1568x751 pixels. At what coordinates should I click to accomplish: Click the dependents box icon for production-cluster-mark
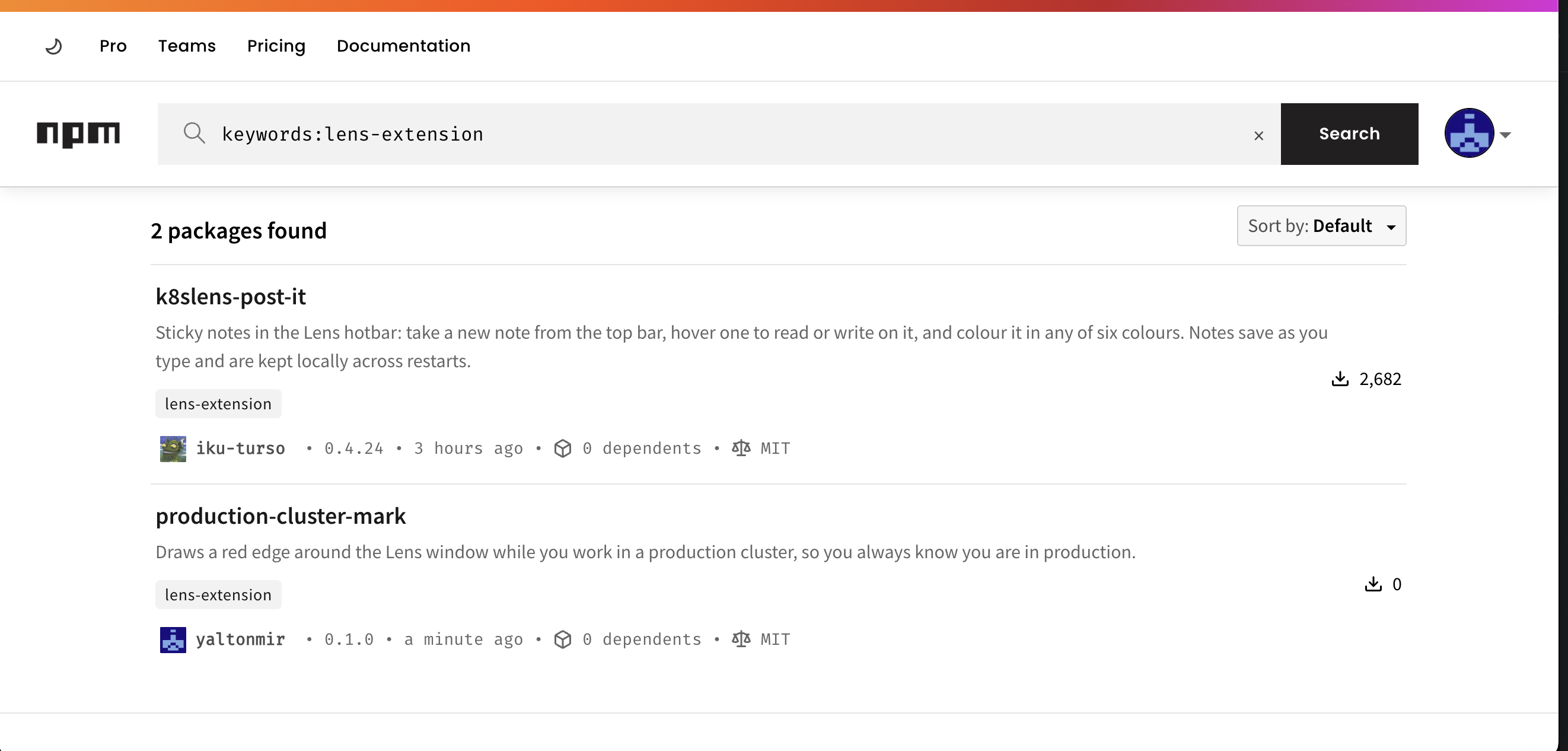(x=562, y=639)
